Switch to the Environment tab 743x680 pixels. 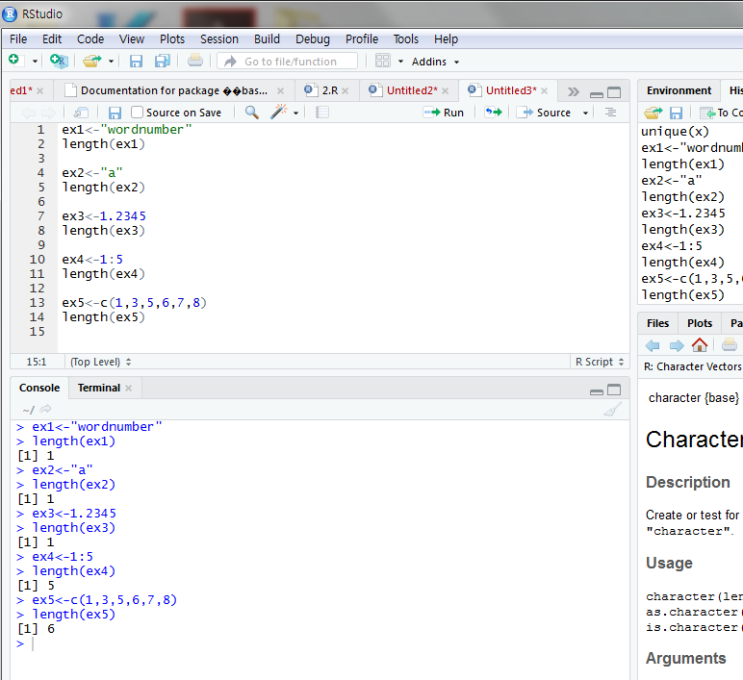(x=679, y=91)
